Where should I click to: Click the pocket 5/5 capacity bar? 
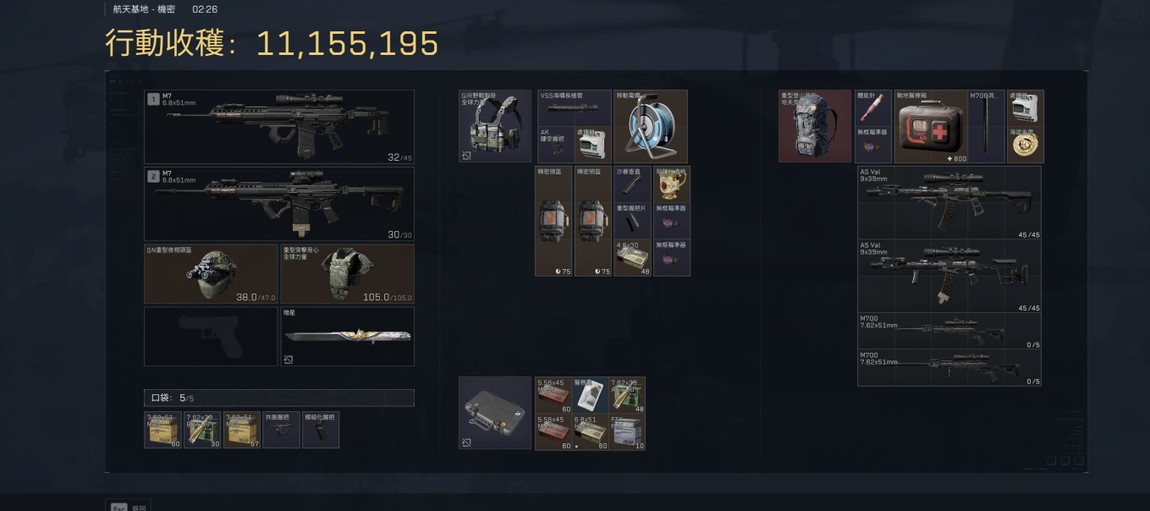pos(279,398)
